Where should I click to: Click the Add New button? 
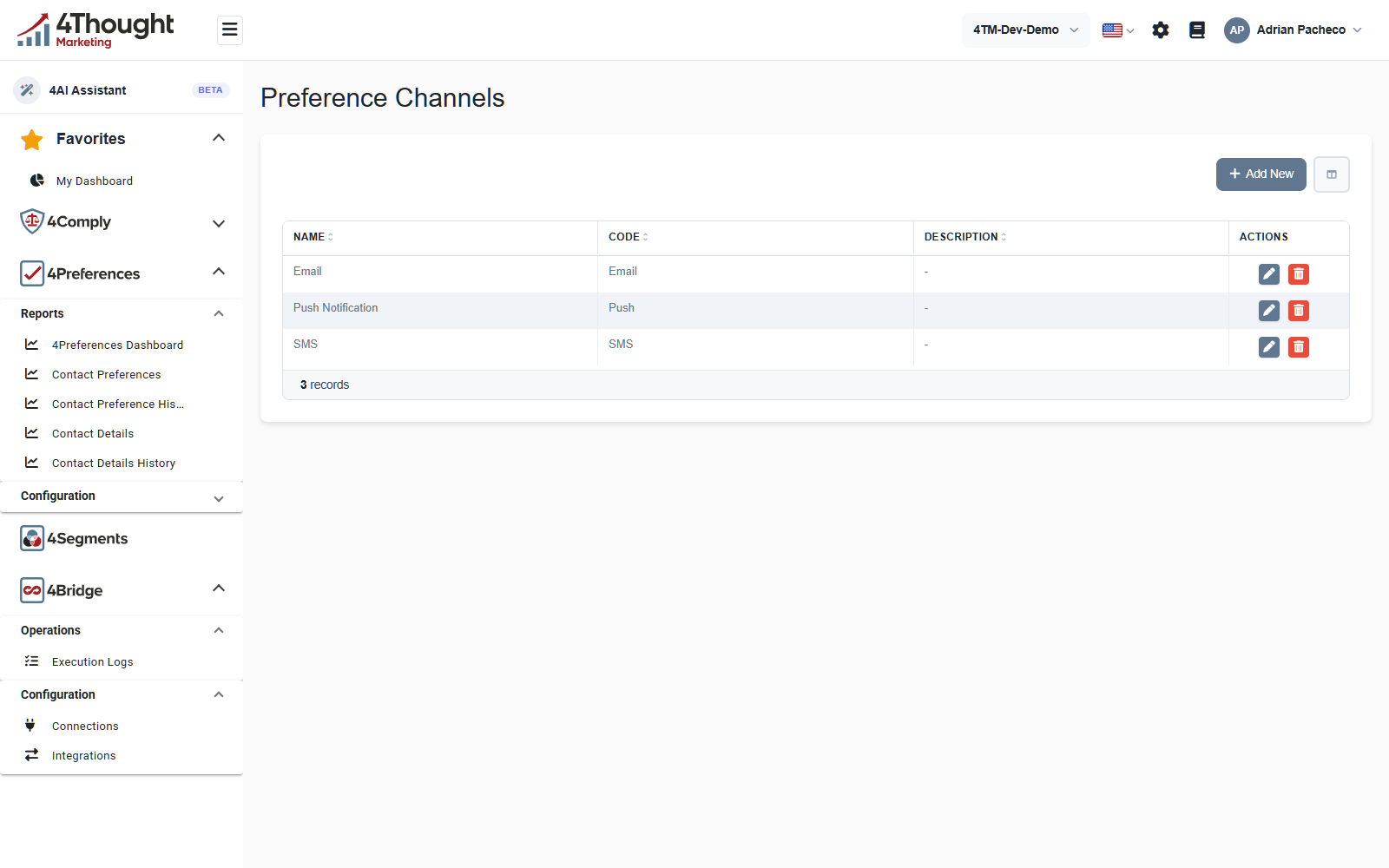point(1261,174)
